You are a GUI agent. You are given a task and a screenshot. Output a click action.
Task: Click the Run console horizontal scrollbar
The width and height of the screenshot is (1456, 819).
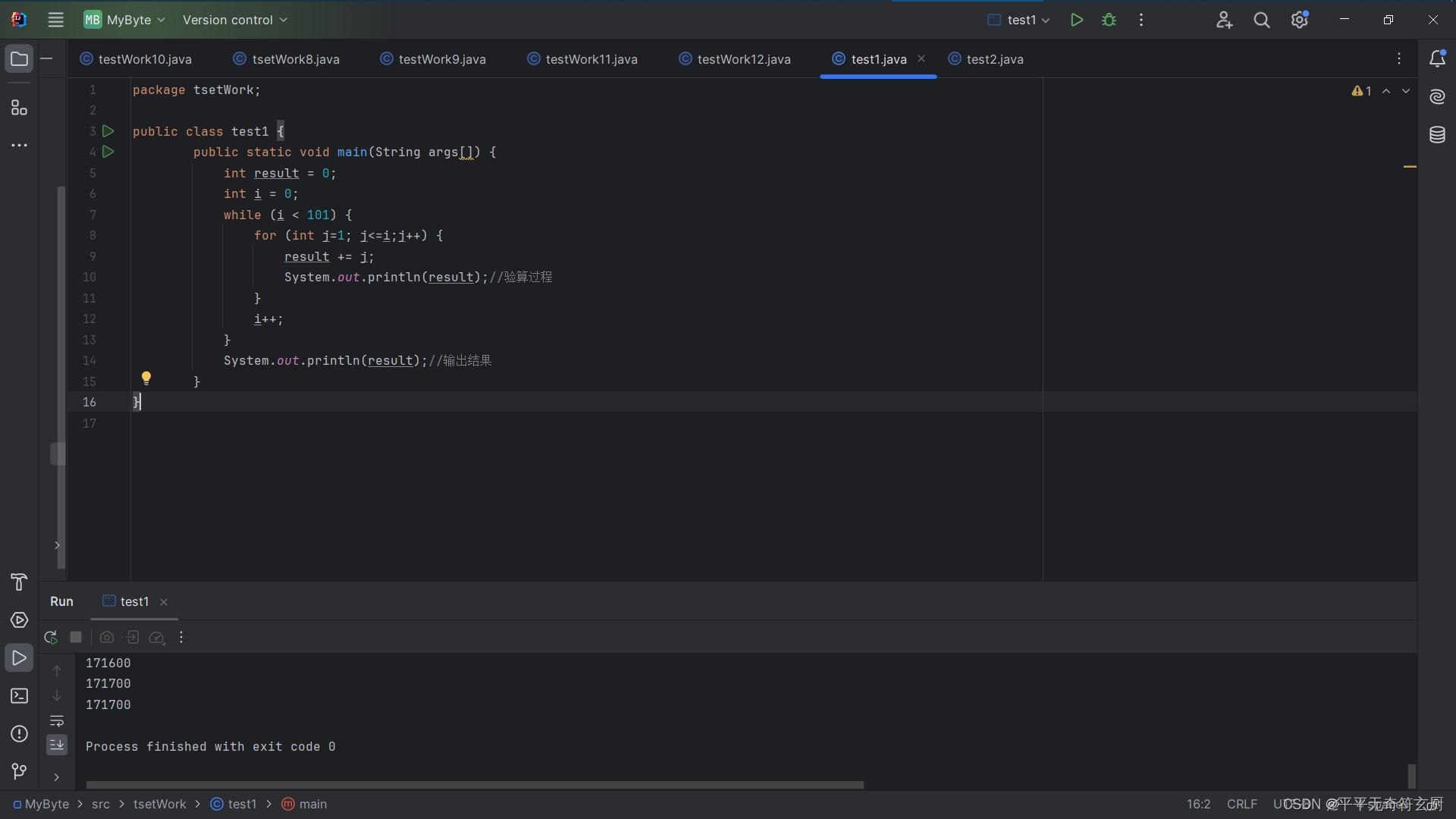pyautogui.click(x=475, y=785)
